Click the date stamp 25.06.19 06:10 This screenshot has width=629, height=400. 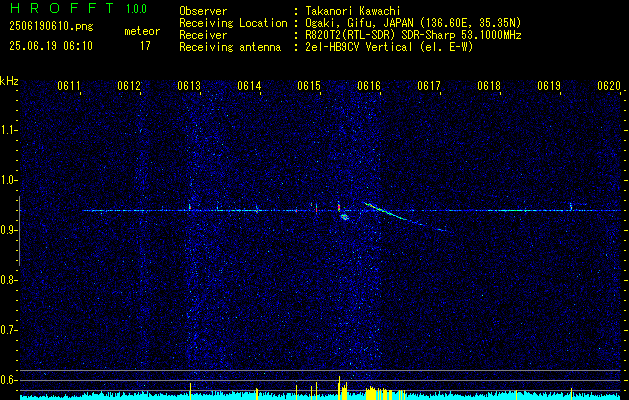click(x=51, y=46)
